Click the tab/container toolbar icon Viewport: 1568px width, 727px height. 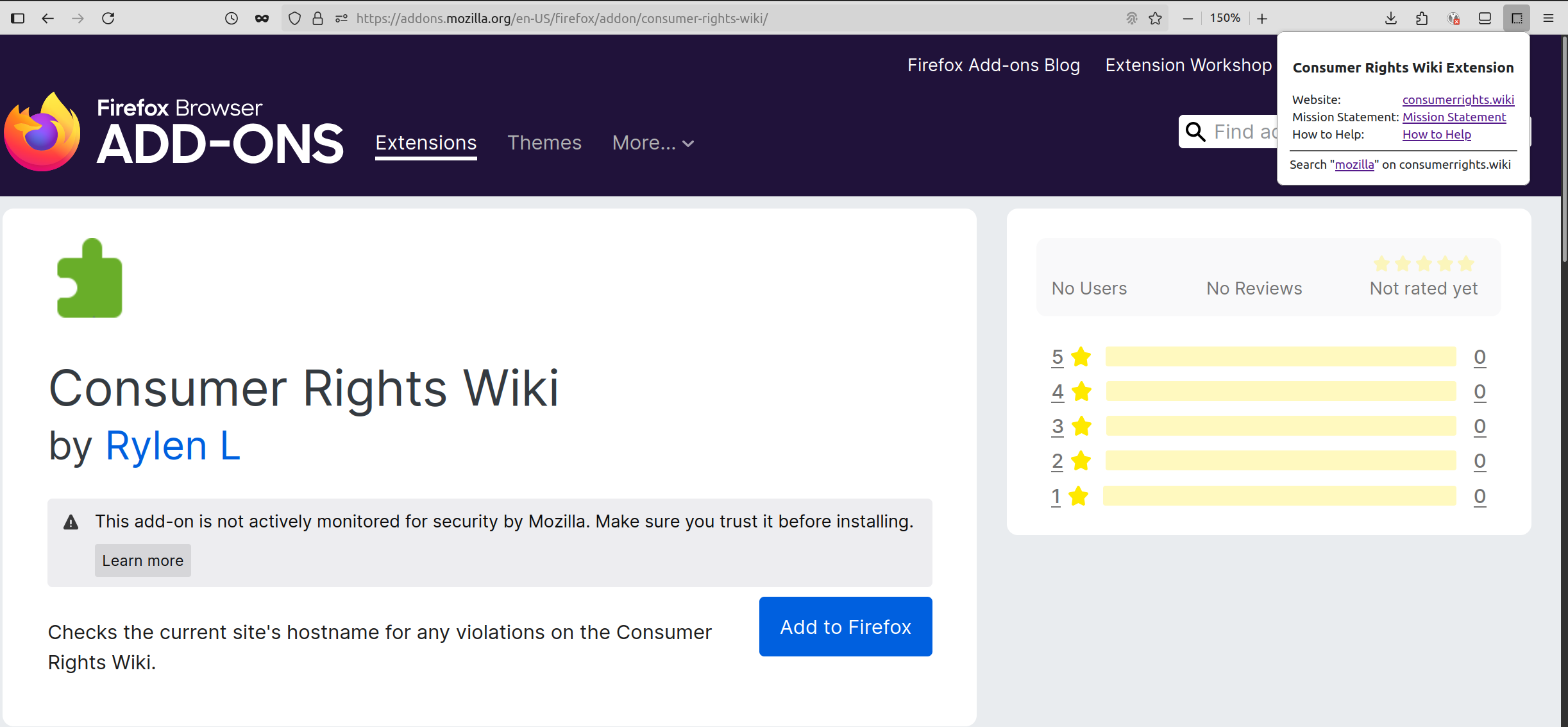coord(1485,18)
